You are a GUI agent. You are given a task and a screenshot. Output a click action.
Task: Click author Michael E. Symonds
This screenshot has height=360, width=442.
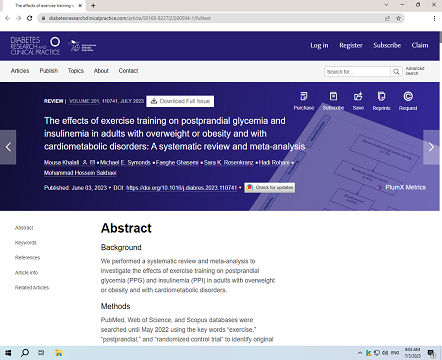[125, 162]
